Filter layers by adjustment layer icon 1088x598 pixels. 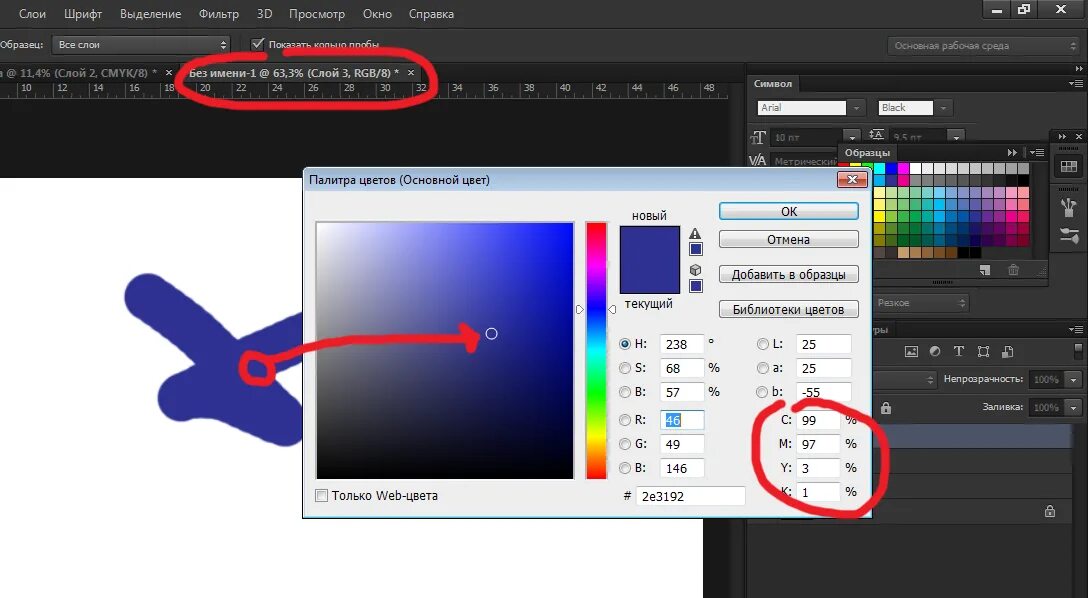point(935,352)
